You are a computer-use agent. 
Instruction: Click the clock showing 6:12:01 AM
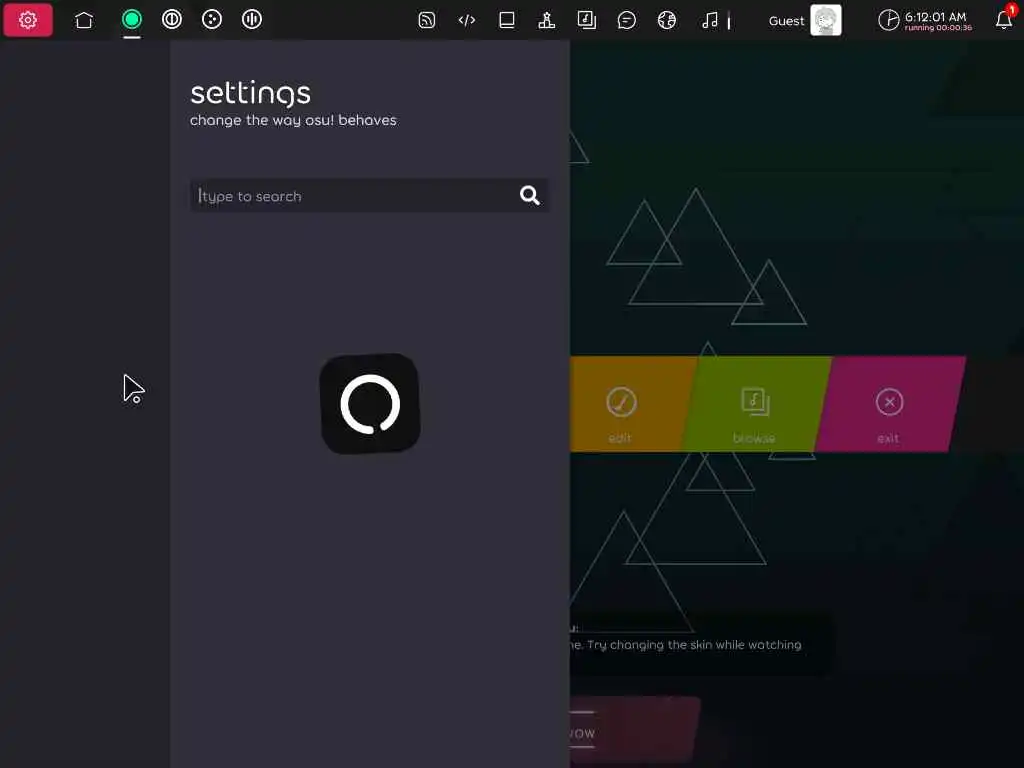[x=925, y=20]
